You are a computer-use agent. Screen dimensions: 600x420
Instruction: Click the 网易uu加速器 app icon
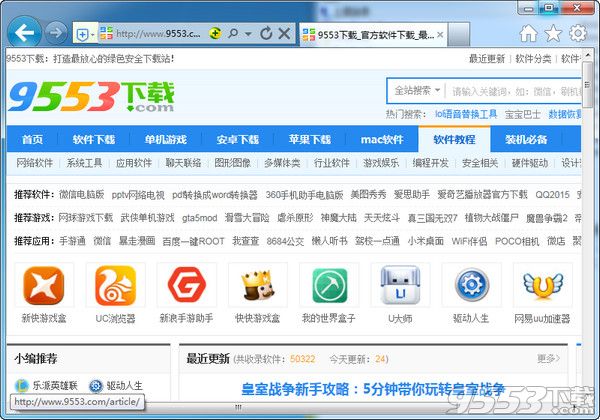click(543, 285)
